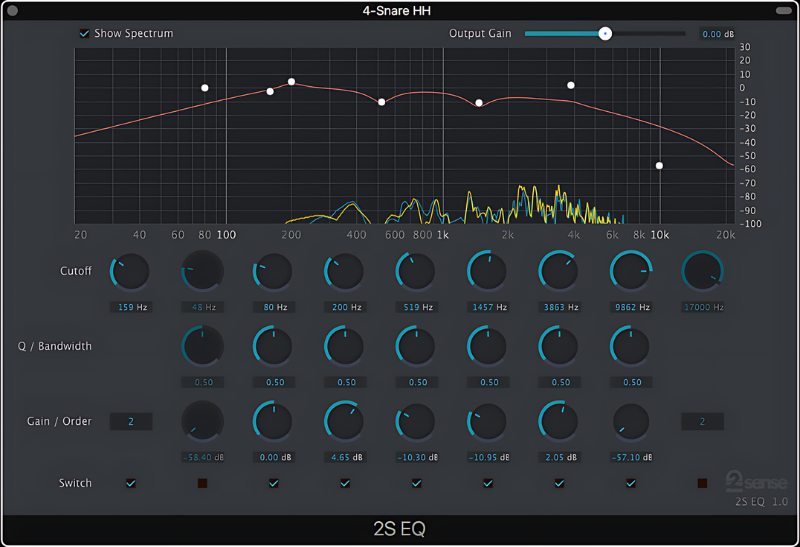Viewport: 800px width, 547px height.
Task: Click the 0.00 dB output gain value field
Action: click(x=717, y=34)
